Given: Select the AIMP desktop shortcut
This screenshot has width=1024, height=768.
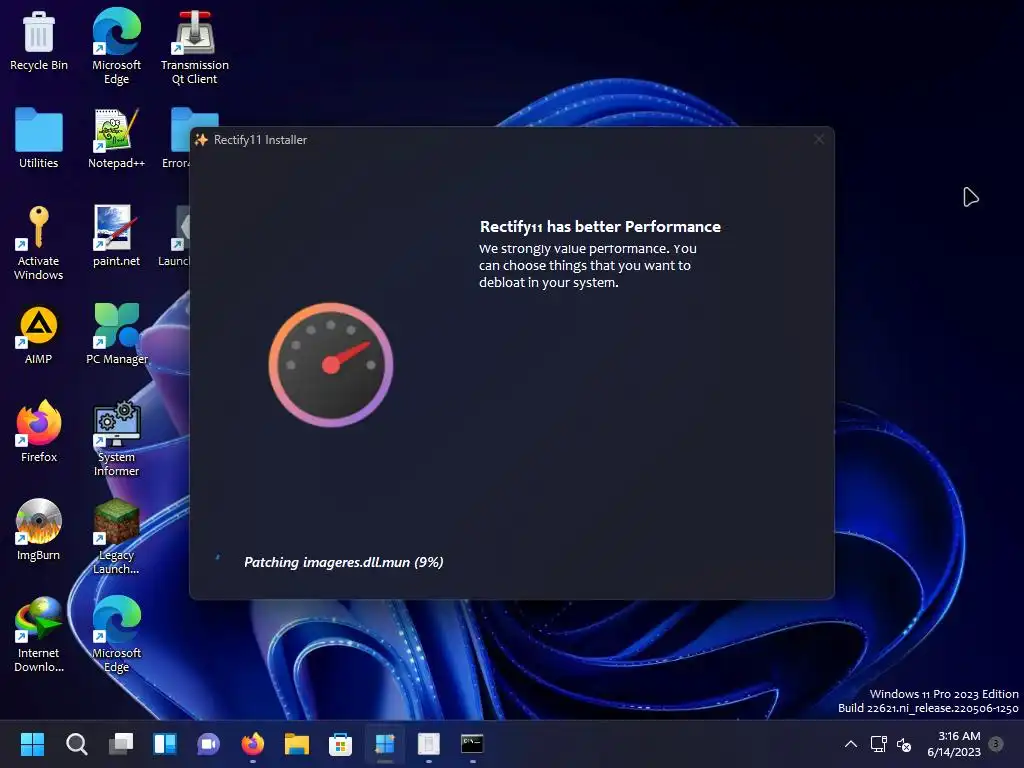Looking at the screenshot, I should 39,334.
